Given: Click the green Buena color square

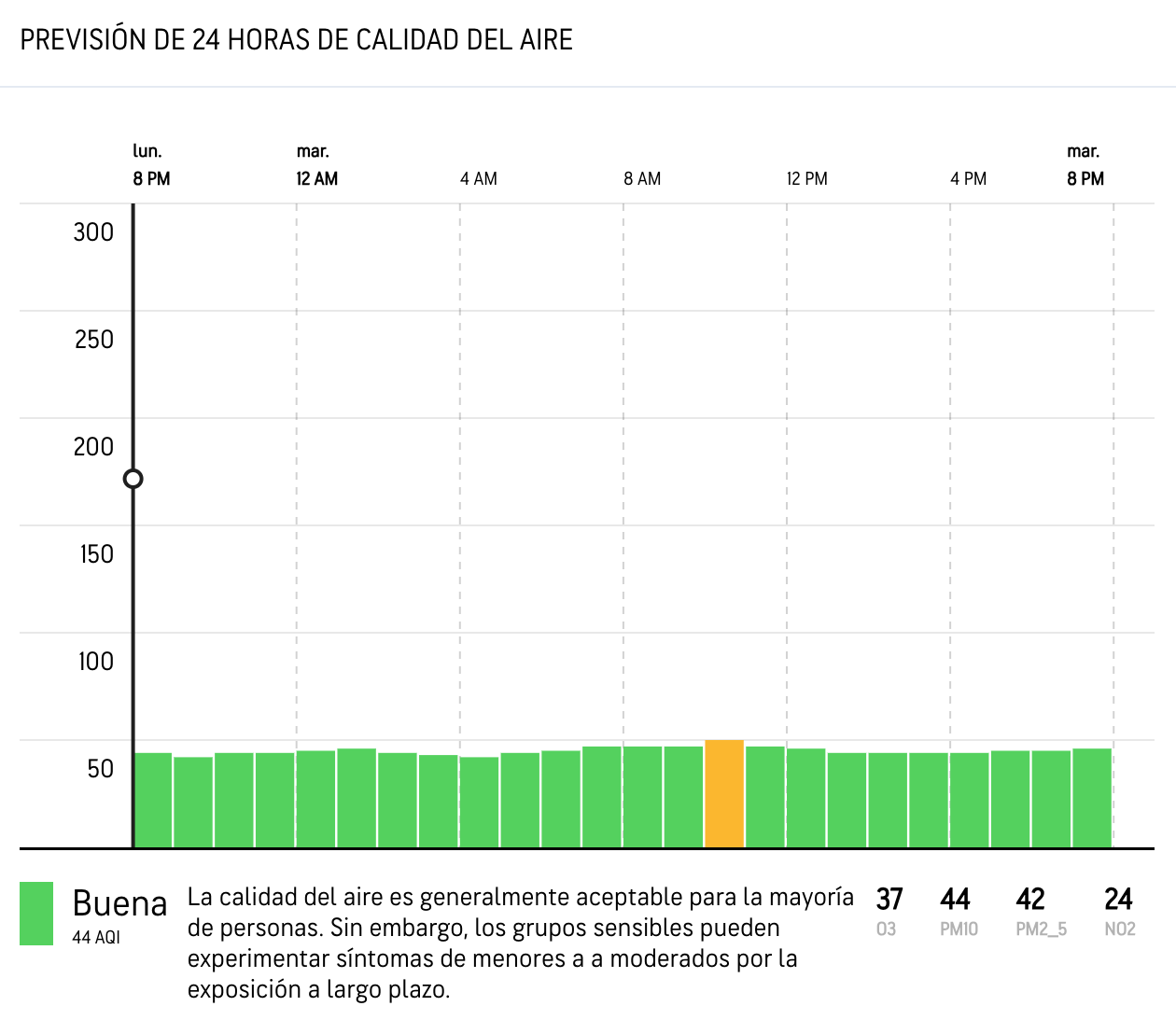Looking at the screenshot, I should (36, 914).
